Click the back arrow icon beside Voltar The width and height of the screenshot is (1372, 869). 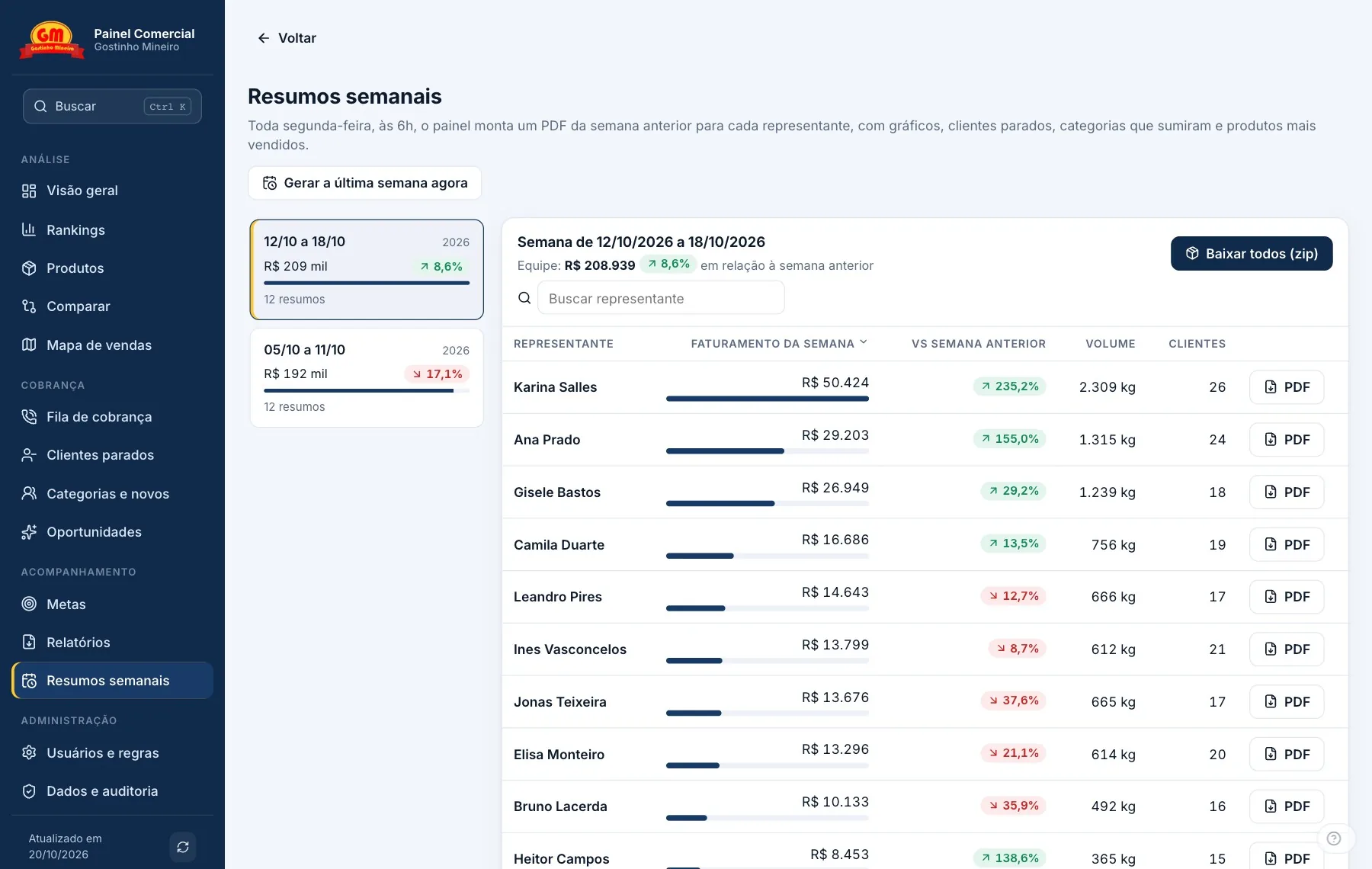tap(264, 38)
